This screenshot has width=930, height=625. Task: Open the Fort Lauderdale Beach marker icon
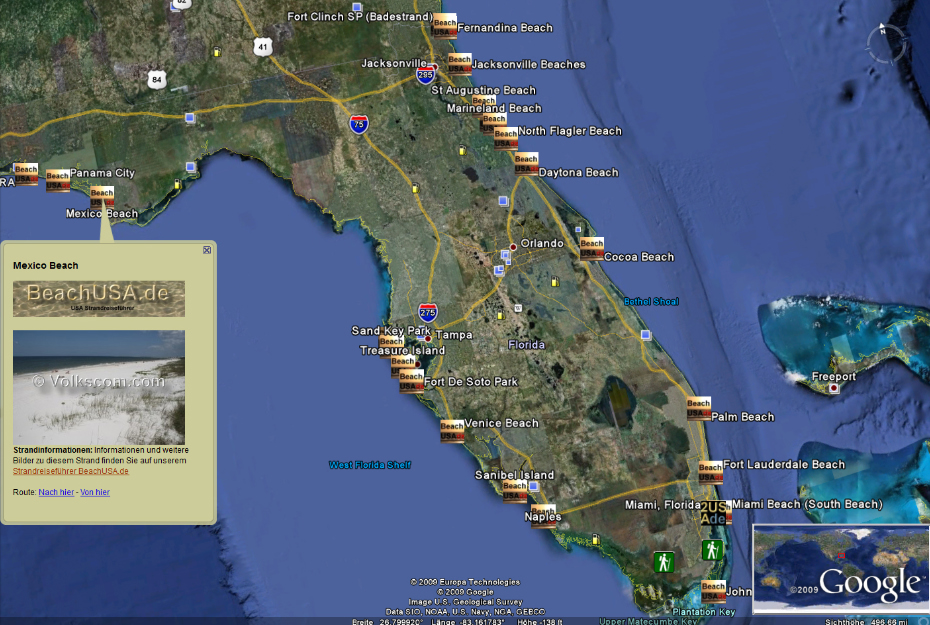pyautogui.click(x=711, y=472)
